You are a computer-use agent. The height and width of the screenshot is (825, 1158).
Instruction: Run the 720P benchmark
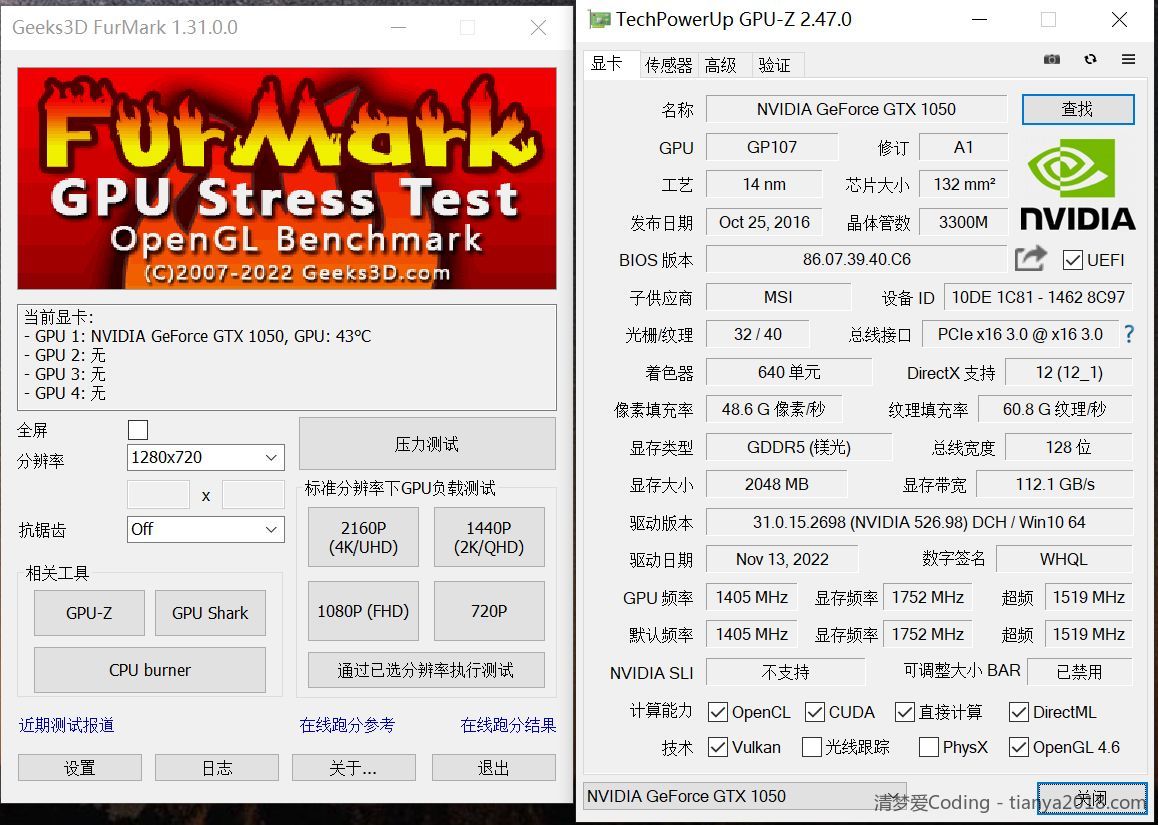click(489, 611)
